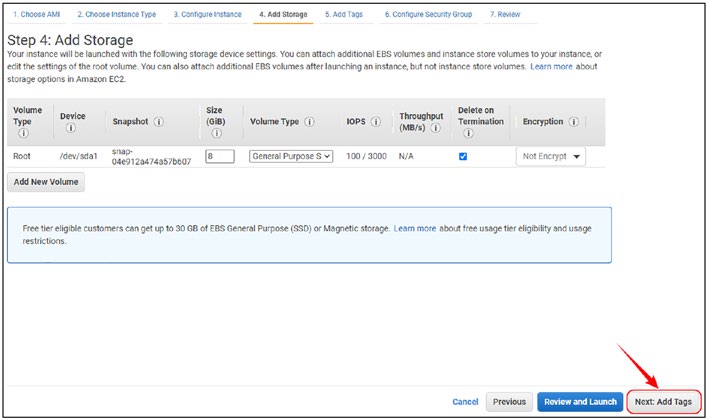Click the info icon under Device header

[x=70, y=128]
